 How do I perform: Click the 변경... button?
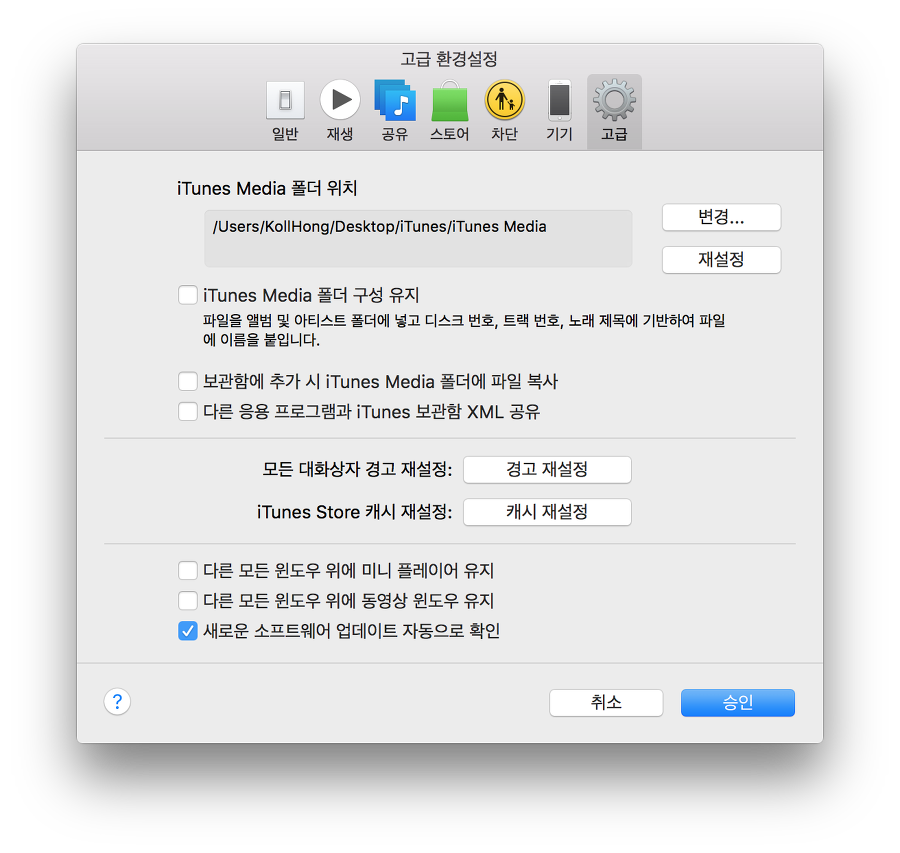721,217
